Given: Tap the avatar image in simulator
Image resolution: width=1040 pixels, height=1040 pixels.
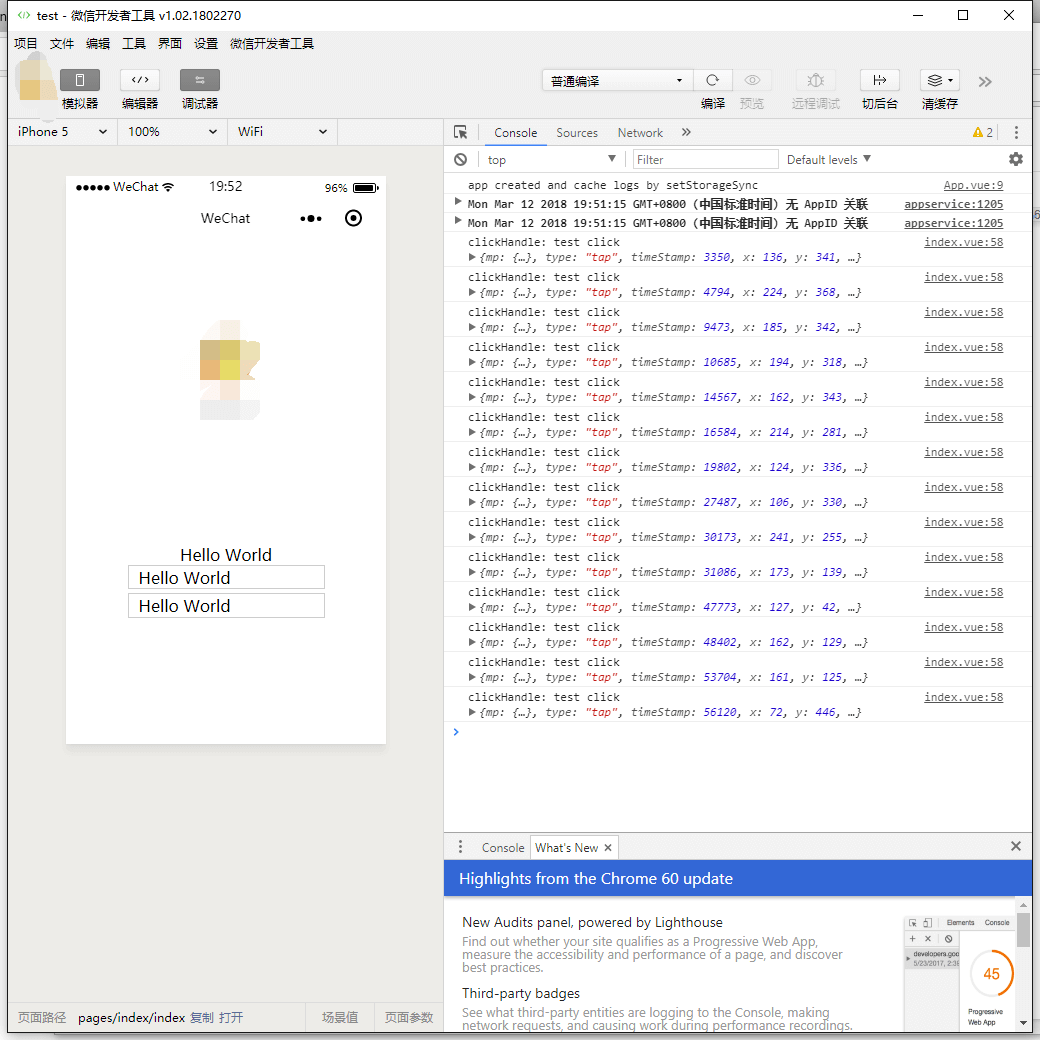Looking at the screenshot, I should [x=229, y=370].
